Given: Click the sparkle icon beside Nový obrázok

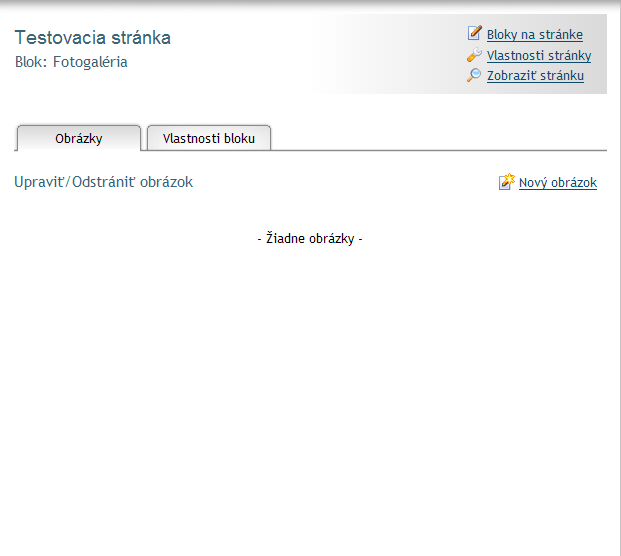Looking at the screenshot, I should click(x=507, y=182).
